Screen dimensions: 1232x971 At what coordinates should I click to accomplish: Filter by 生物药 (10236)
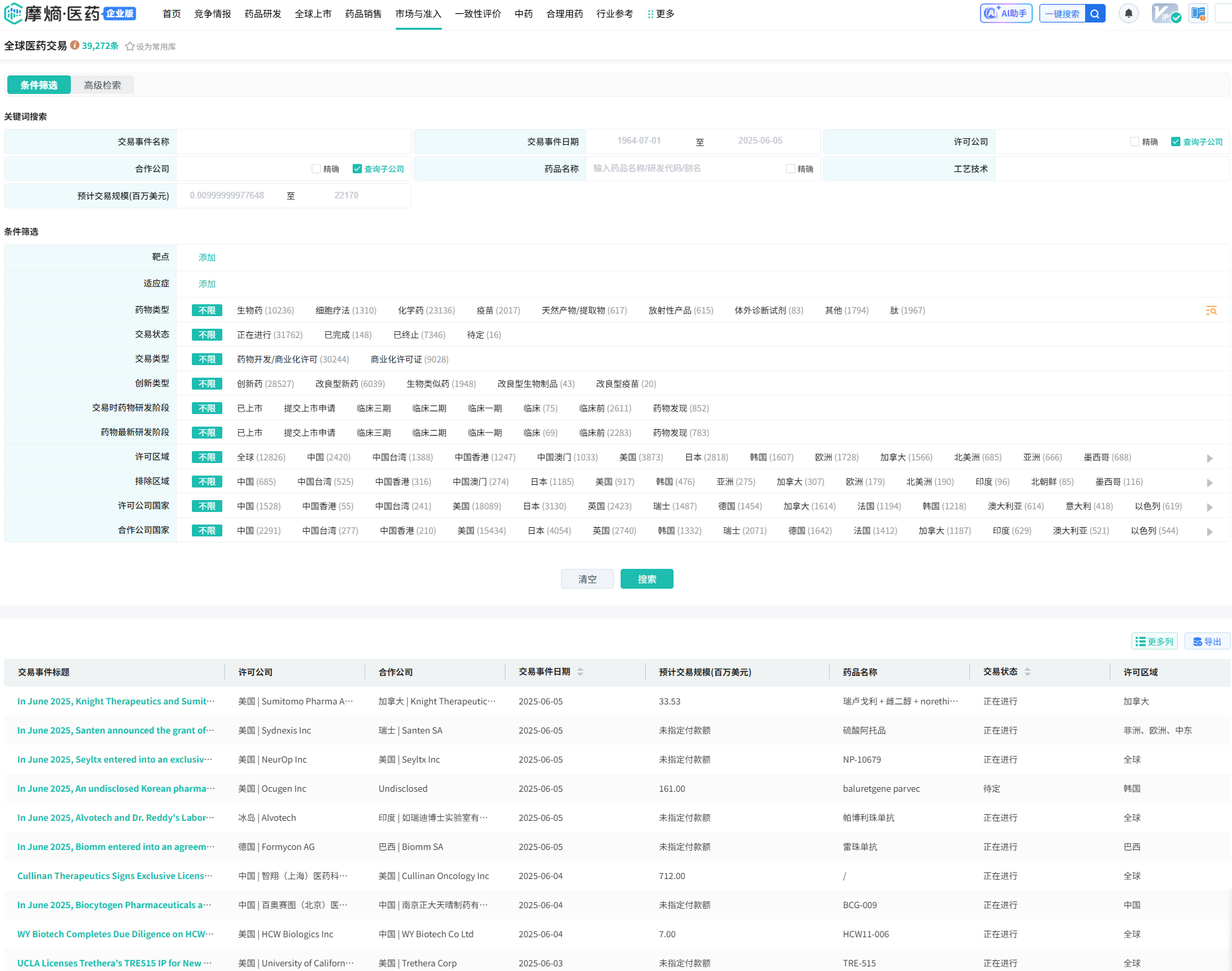265,310
